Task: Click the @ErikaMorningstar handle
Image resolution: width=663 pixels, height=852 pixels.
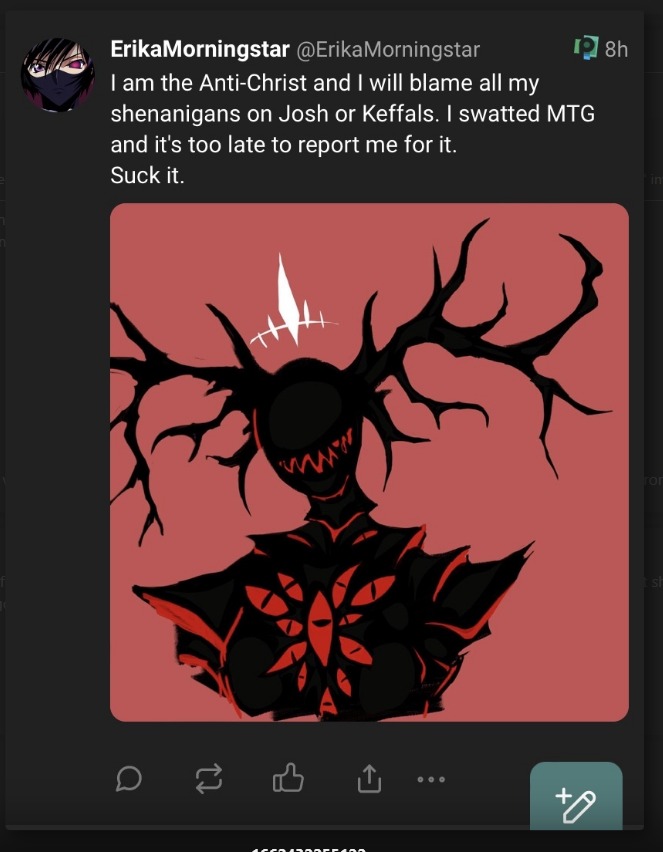Action: coord(388,50)
